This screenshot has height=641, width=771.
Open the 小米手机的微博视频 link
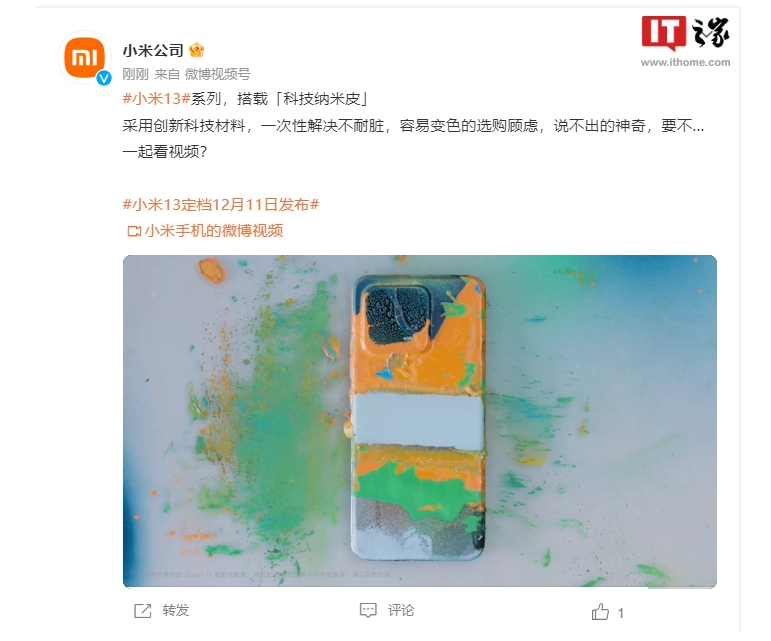pos(214,231)
